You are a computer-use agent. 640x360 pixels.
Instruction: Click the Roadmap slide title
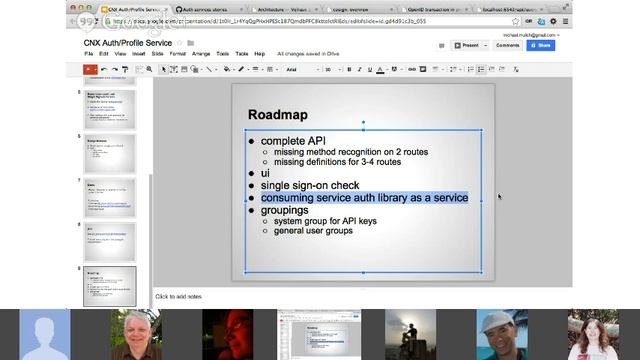(278, 115)
